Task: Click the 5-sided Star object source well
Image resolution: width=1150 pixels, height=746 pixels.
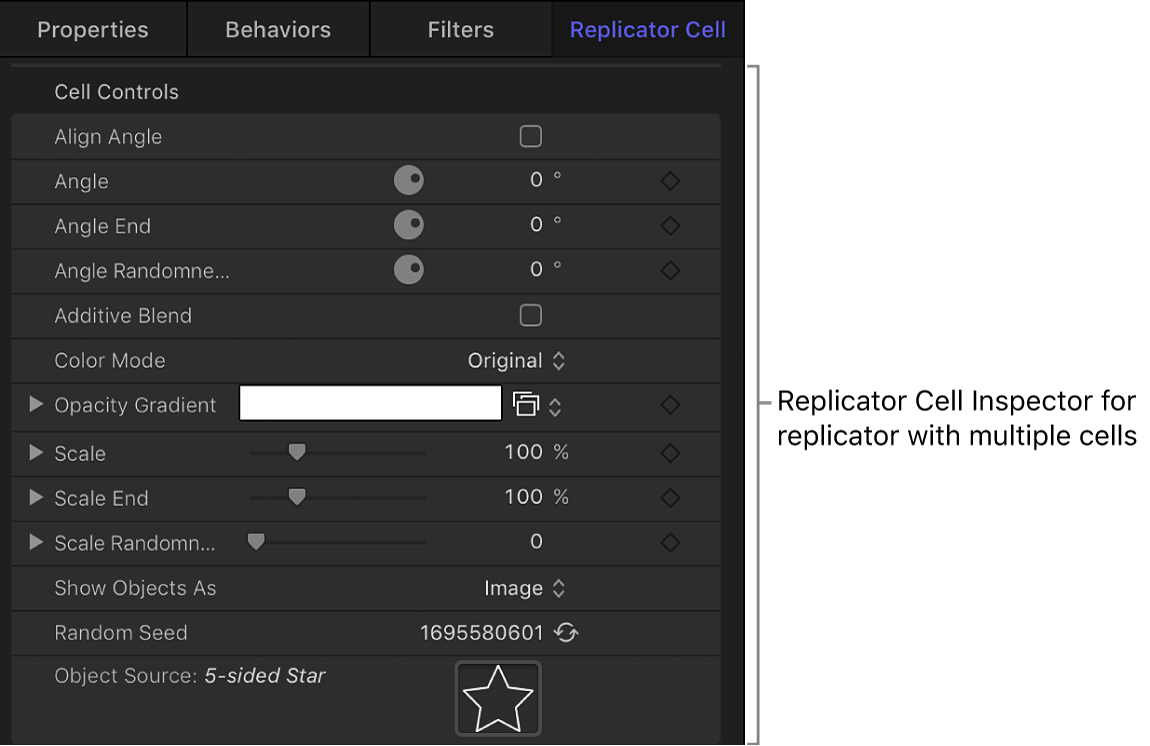Action: [498, 697]
